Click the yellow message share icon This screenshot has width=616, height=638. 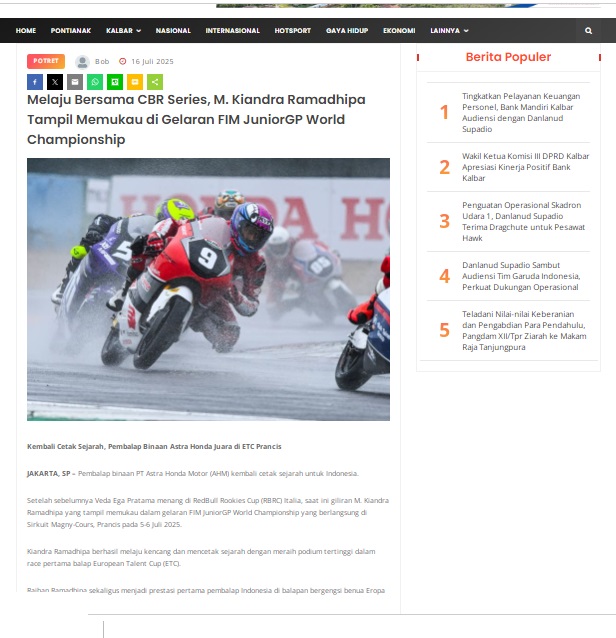135,82
